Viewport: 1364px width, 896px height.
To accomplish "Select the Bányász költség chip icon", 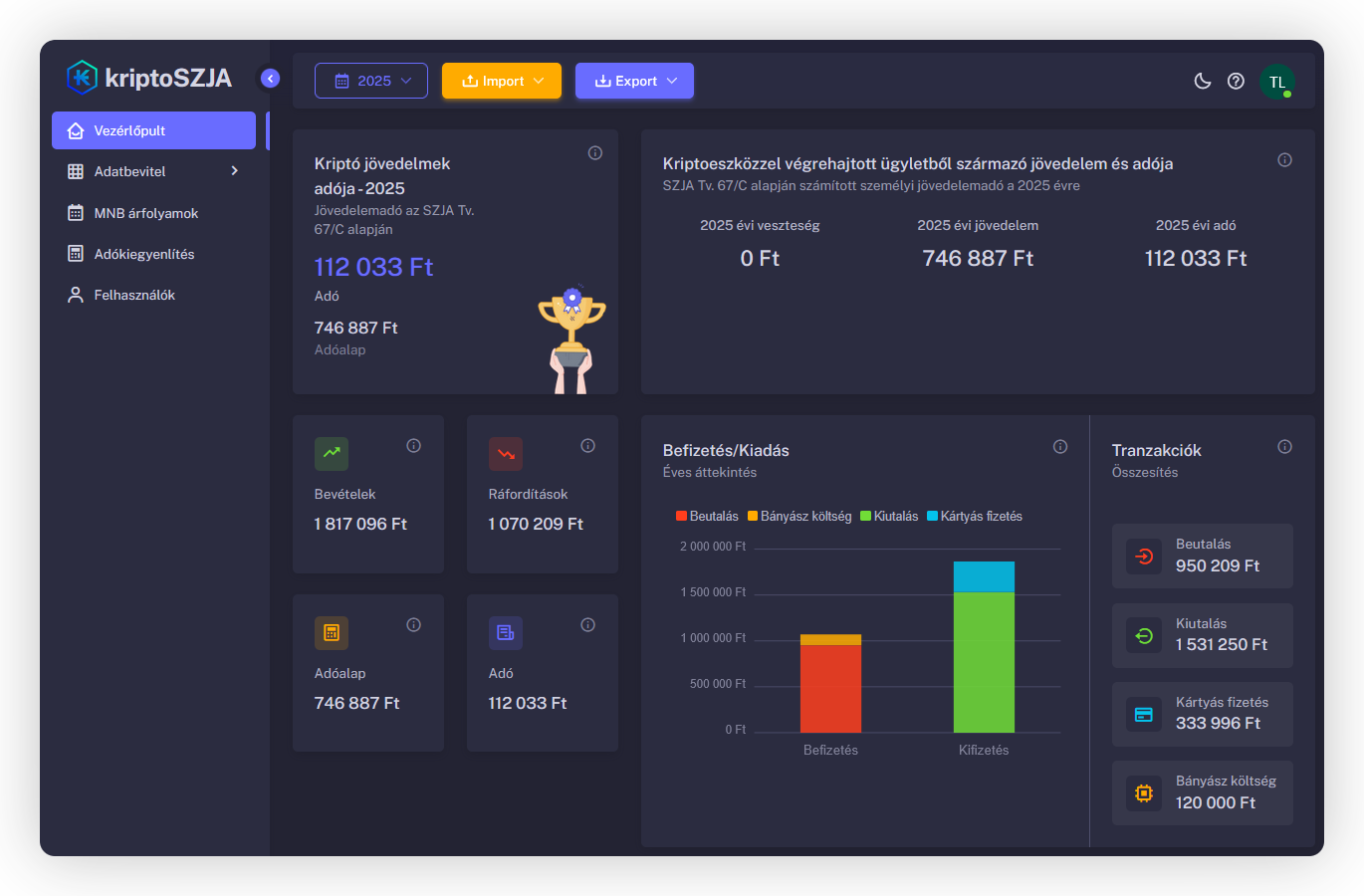I will coord(1142,792).
